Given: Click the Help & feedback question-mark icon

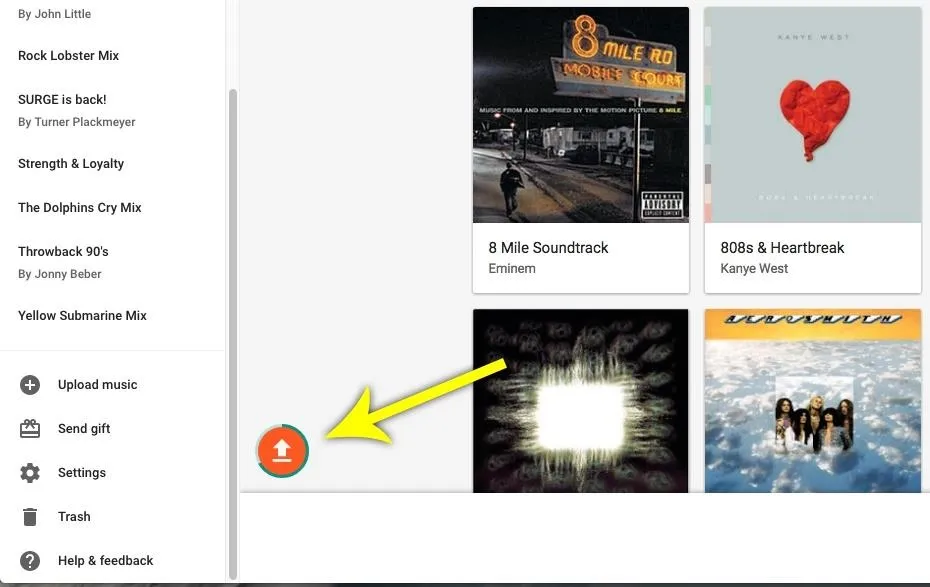Looking at the screenshot, I should [30, 560].
